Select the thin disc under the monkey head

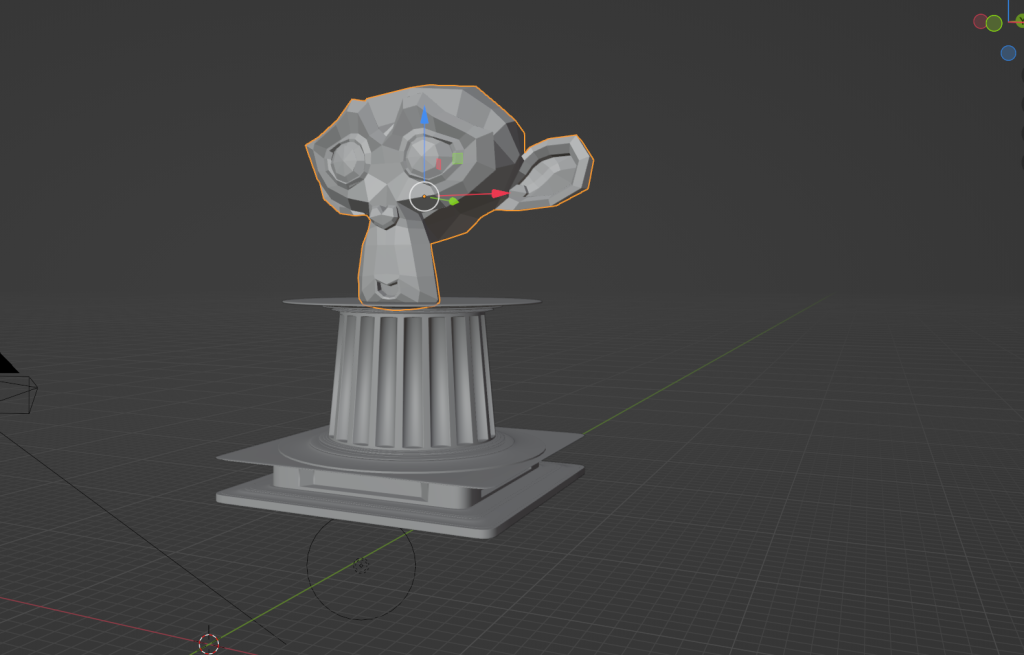point(411,302)
